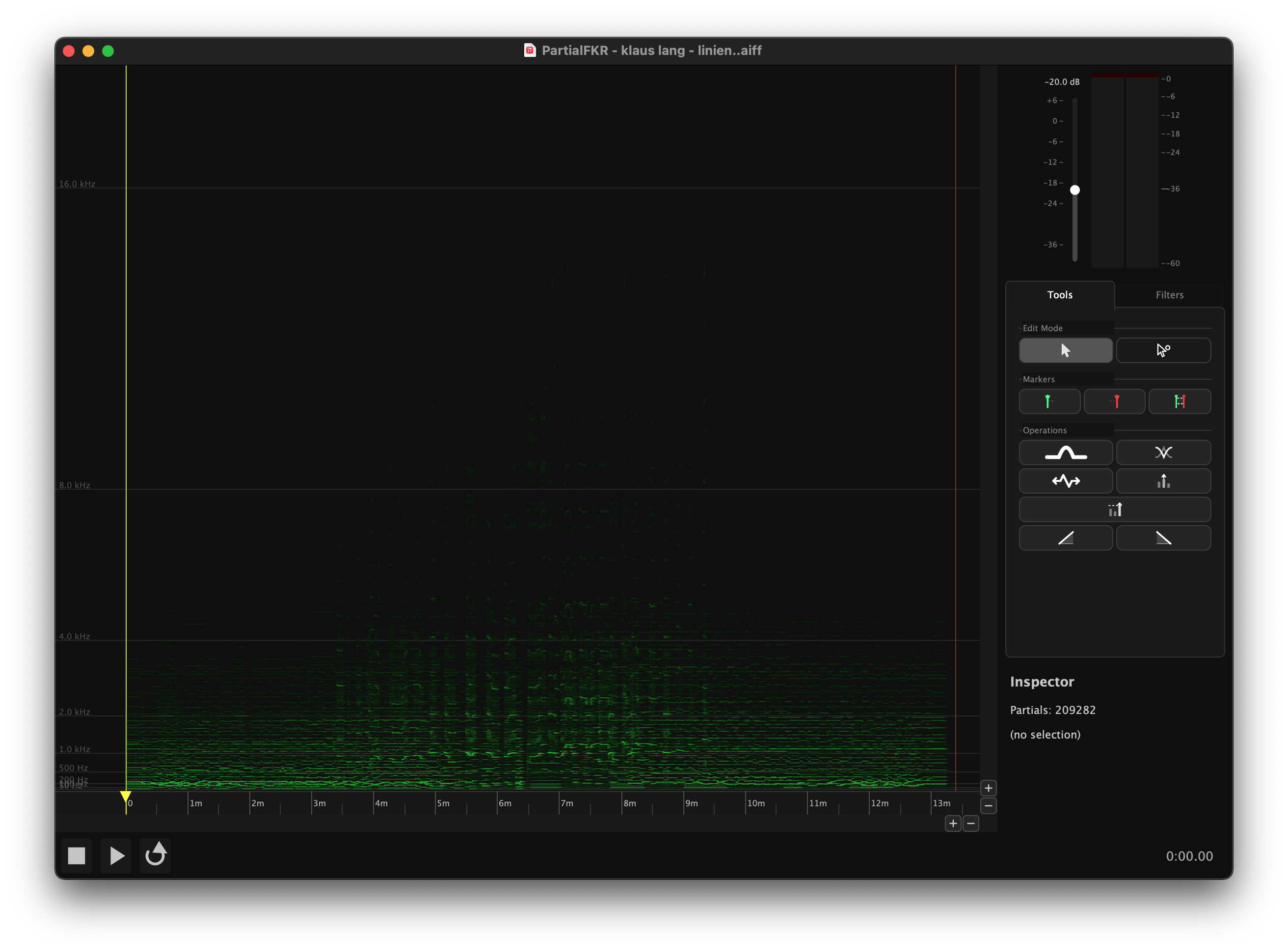The width and height of the screenshot is (1288, 952).
Task: Click the window title PartialFKR text
Action: [x=651, y=50]
